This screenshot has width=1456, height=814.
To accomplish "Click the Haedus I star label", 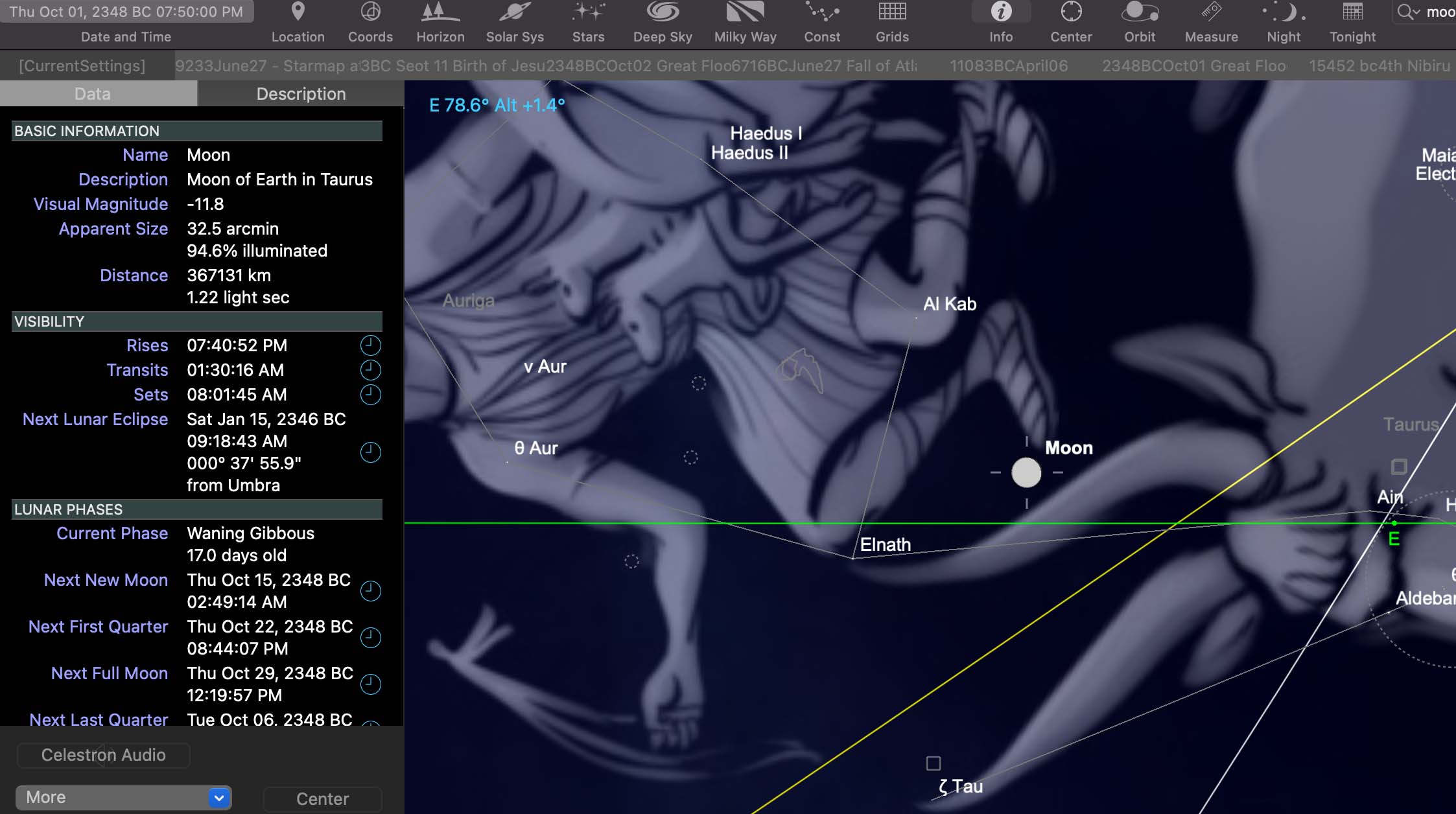I will pyautogui.click(x=766, y=134).
